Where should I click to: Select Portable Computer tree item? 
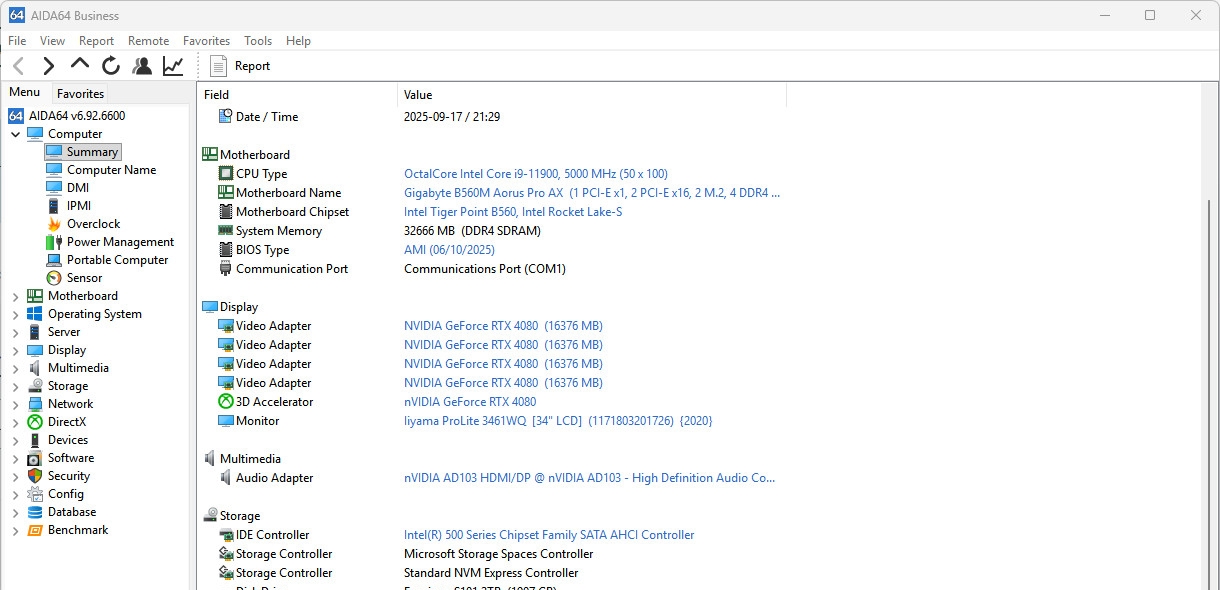coord(117,260)
